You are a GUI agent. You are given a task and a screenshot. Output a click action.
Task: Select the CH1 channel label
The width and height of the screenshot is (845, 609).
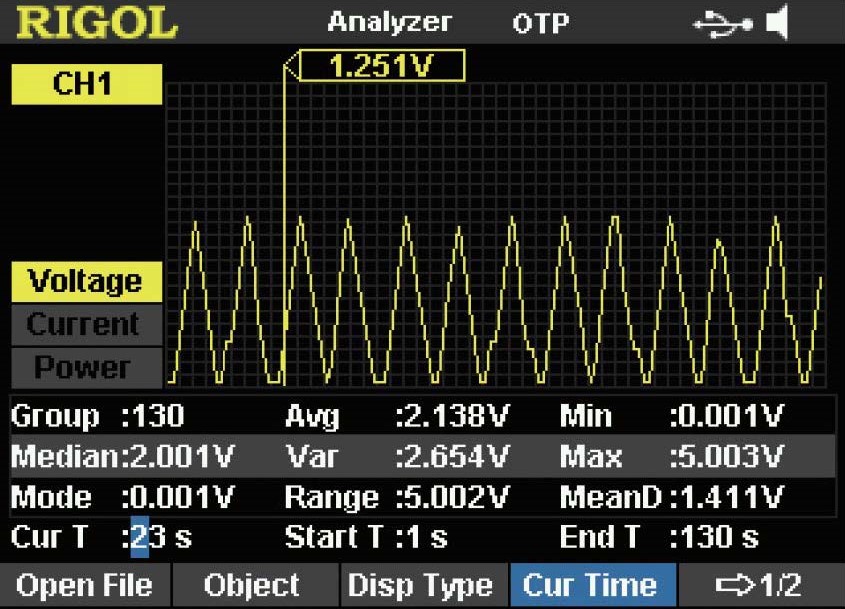pyautogui.click(x=87, y=84)
